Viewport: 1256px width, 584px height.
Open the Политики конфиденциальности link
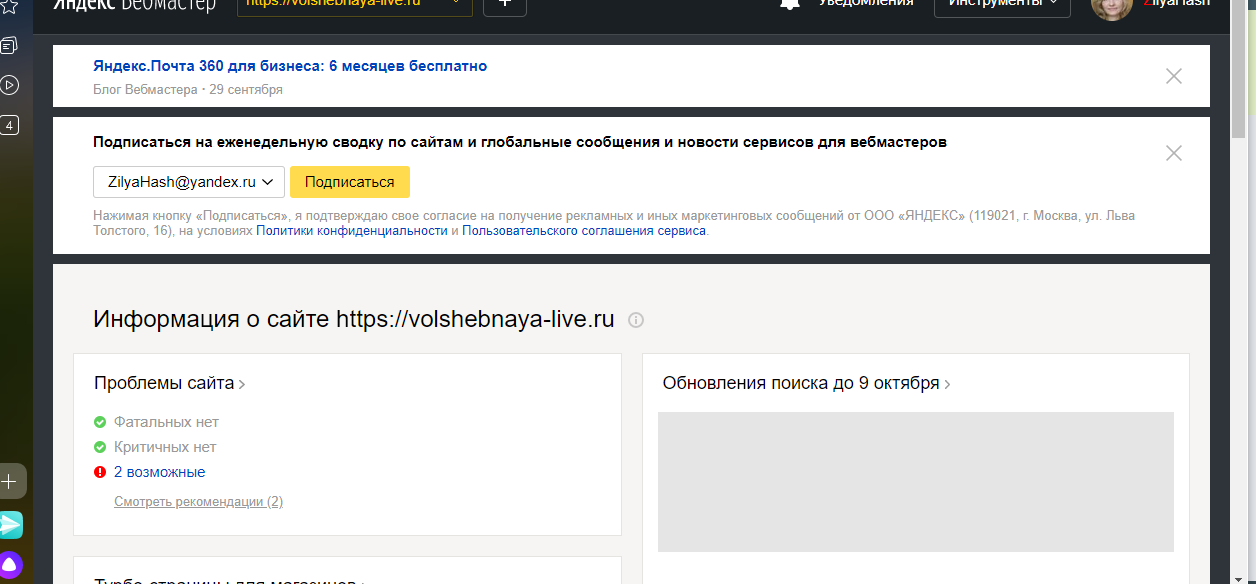pos(352,230)
